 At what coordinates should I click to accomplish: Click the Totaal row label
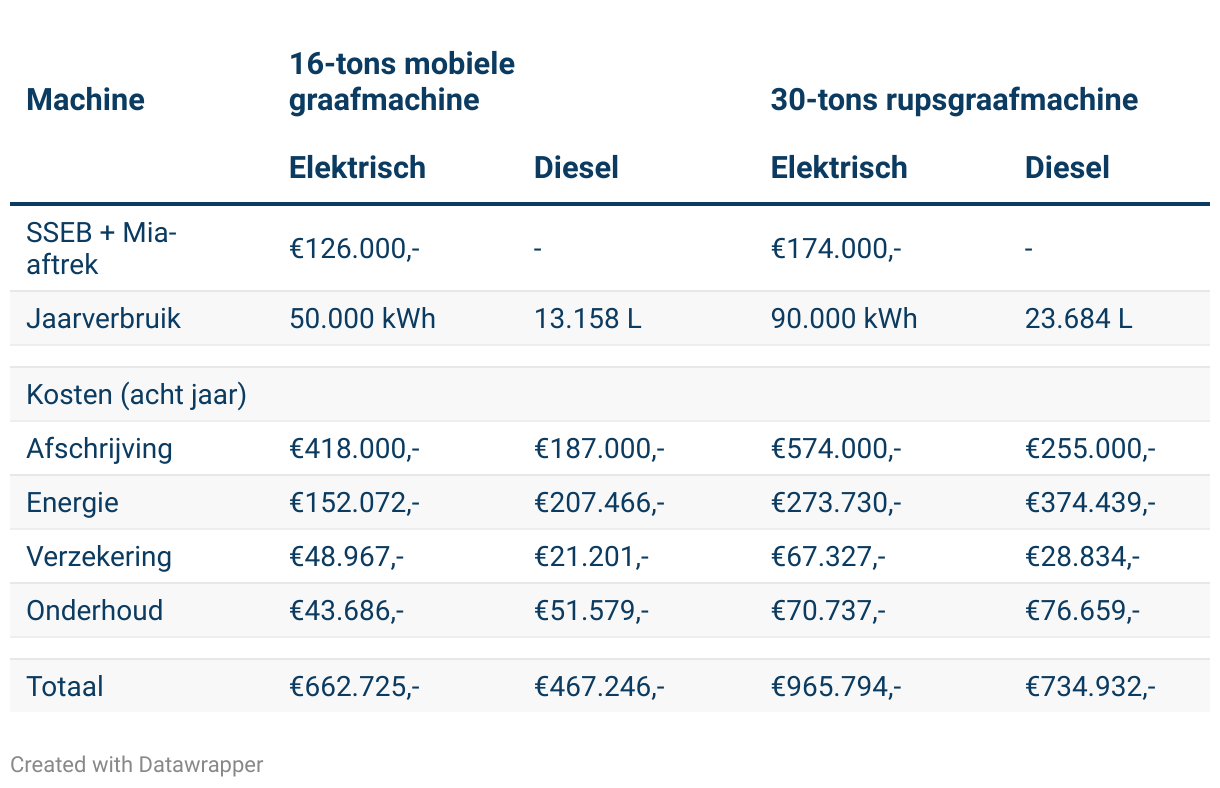click(x=65, y=687)
